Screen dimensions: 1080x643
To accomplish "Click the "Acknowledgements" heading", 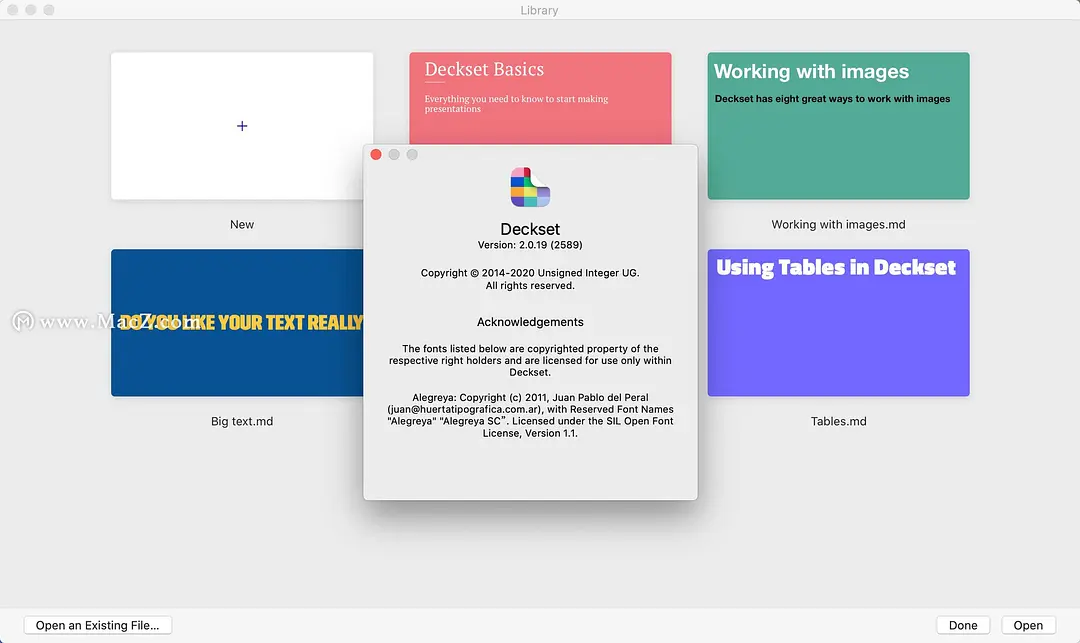I will (530, 322).
